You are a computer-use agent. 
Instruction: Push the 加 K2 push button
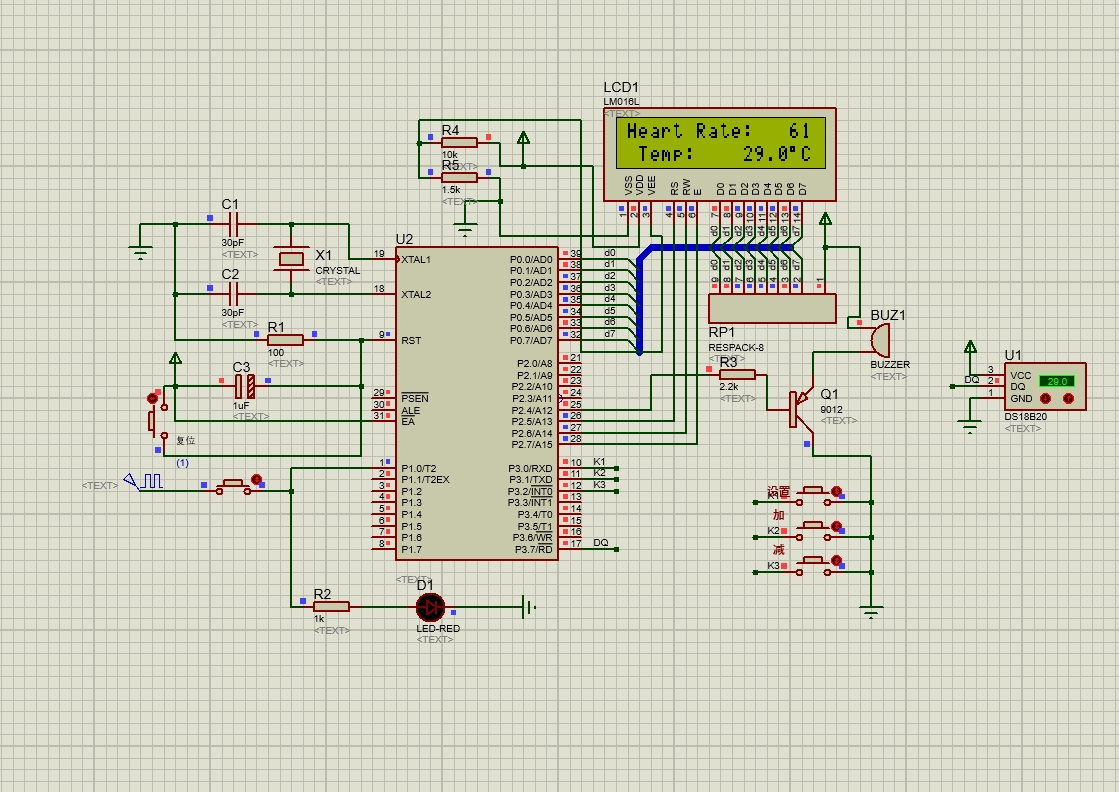pos(813,529)
